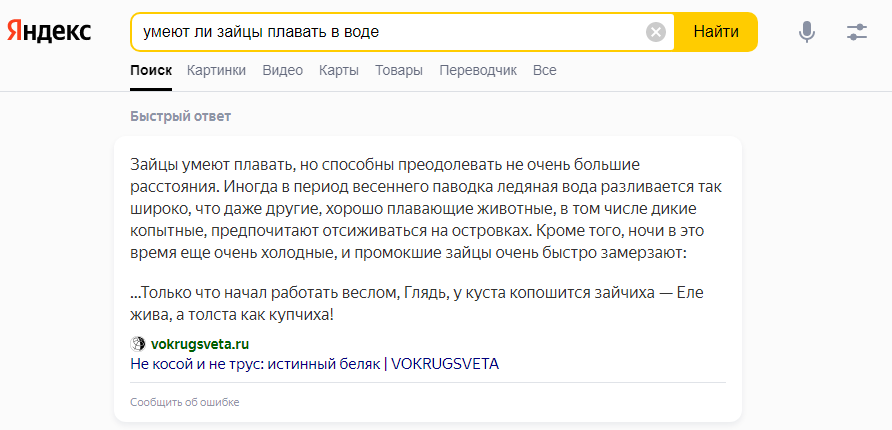Open the Товары tab

399,71
